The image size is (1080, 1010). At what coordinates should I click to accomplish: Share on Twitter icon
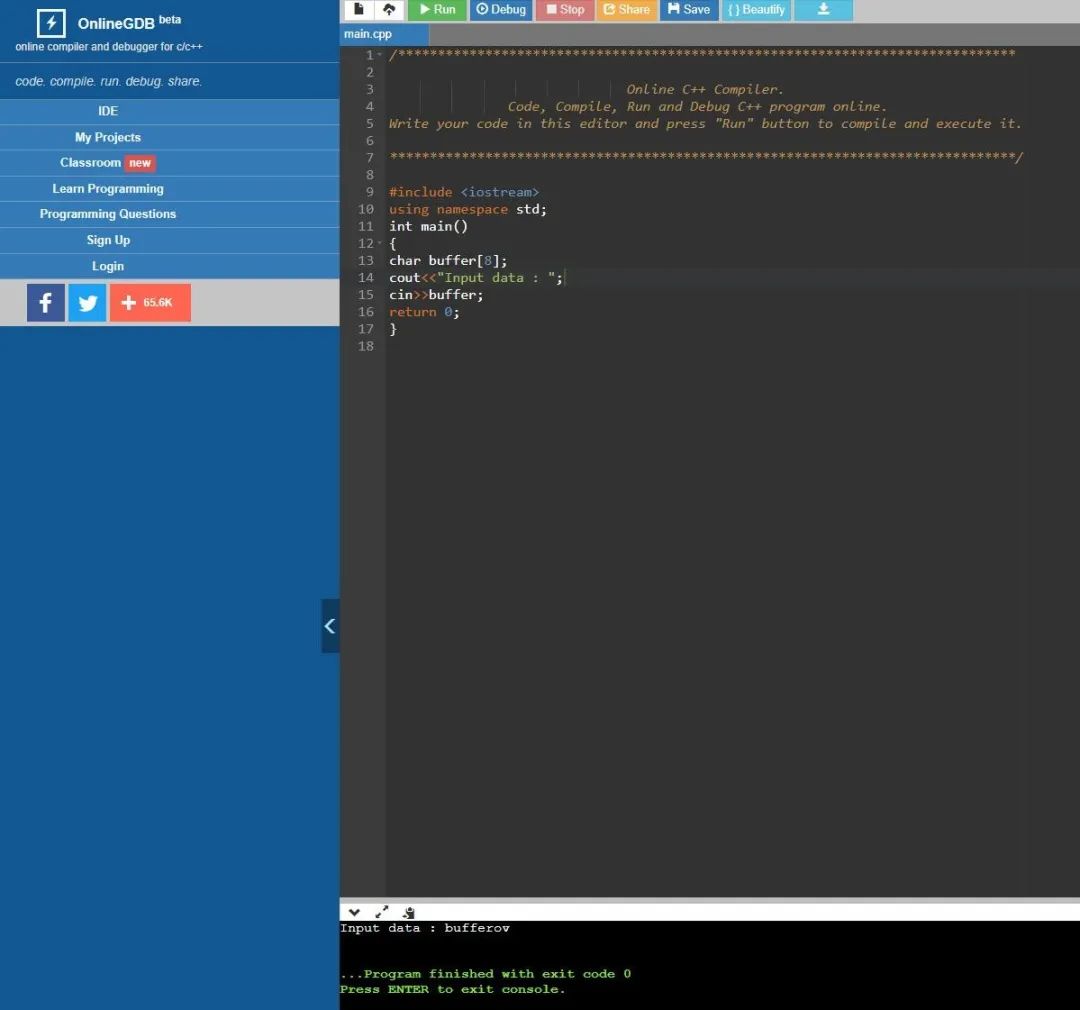(x=87, y=302)
